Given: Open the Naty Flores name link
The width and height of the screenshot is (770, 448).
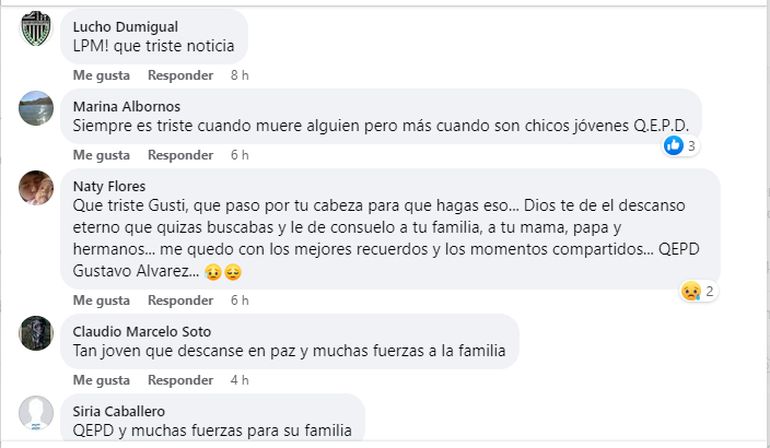Looking at the screenshot, I should (109, 185).
